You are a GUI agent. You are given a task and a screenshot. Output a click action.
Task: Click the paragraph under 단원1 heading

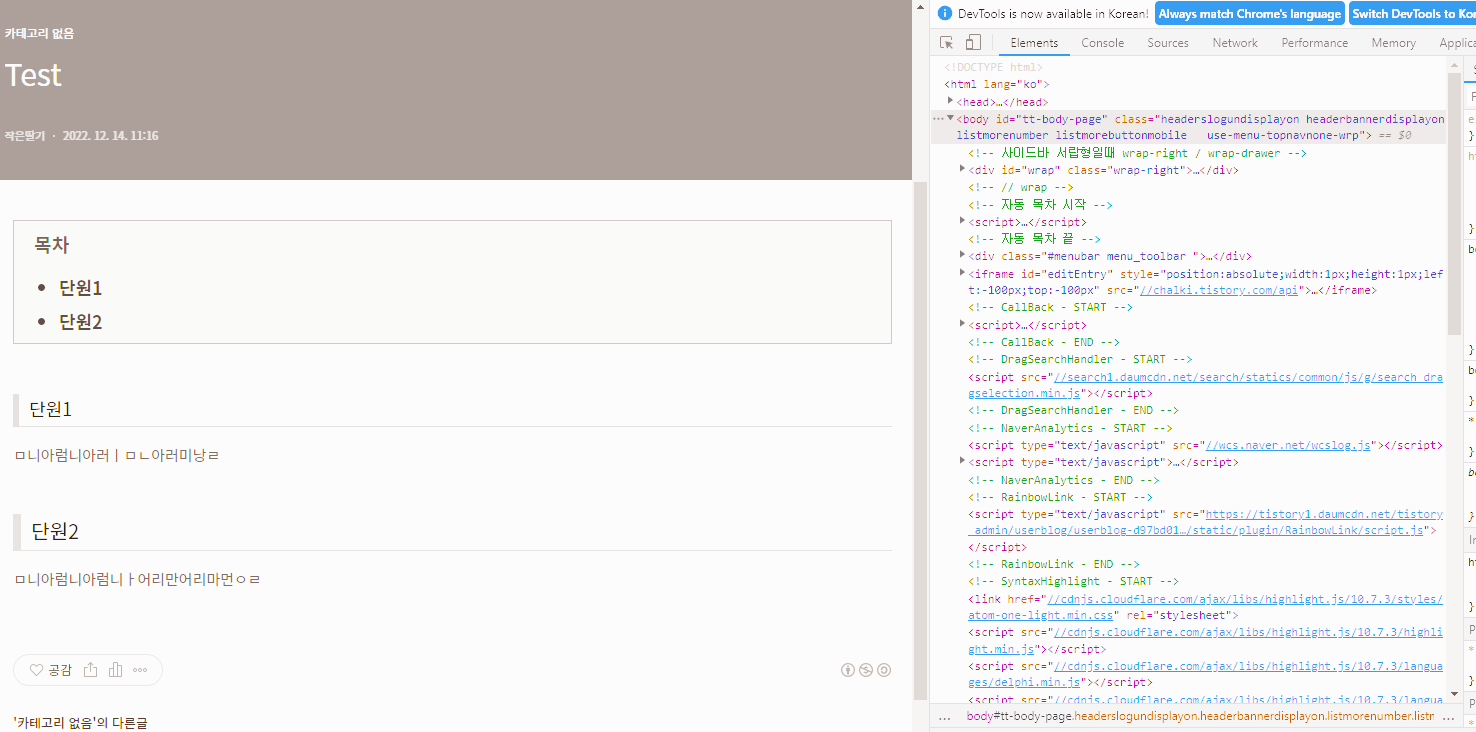(117, 456)
